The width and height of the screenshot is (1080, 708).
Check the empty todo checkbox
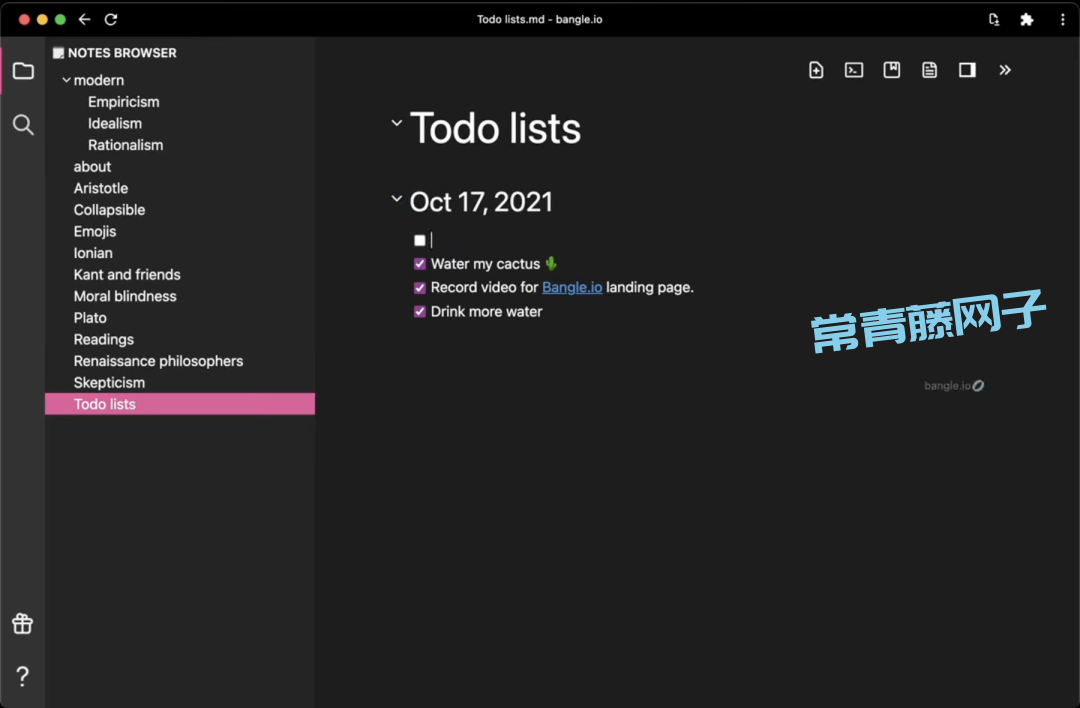coord(420,240)
